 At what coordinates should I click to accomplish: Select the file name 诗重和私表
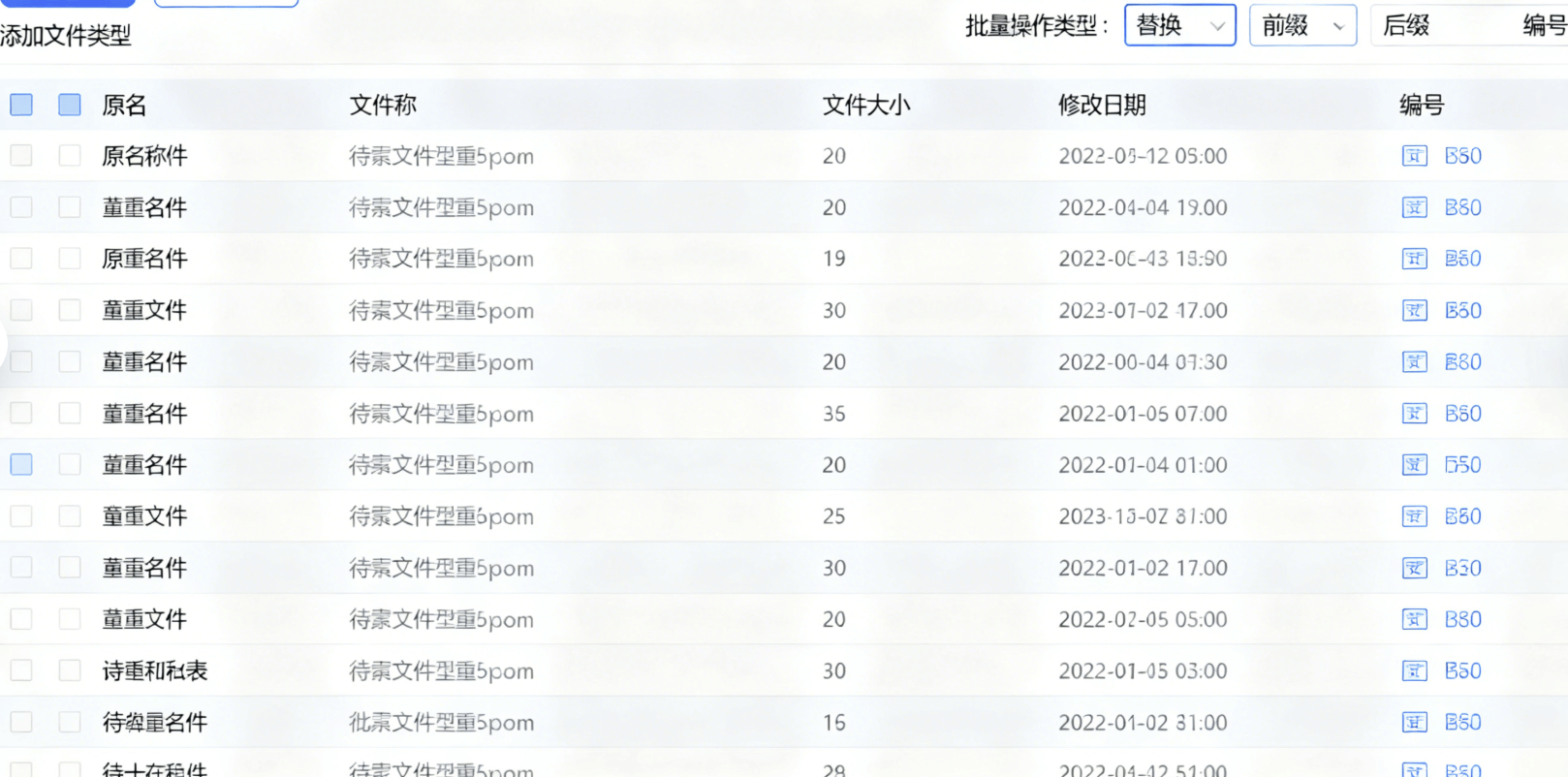click(155, 670)
